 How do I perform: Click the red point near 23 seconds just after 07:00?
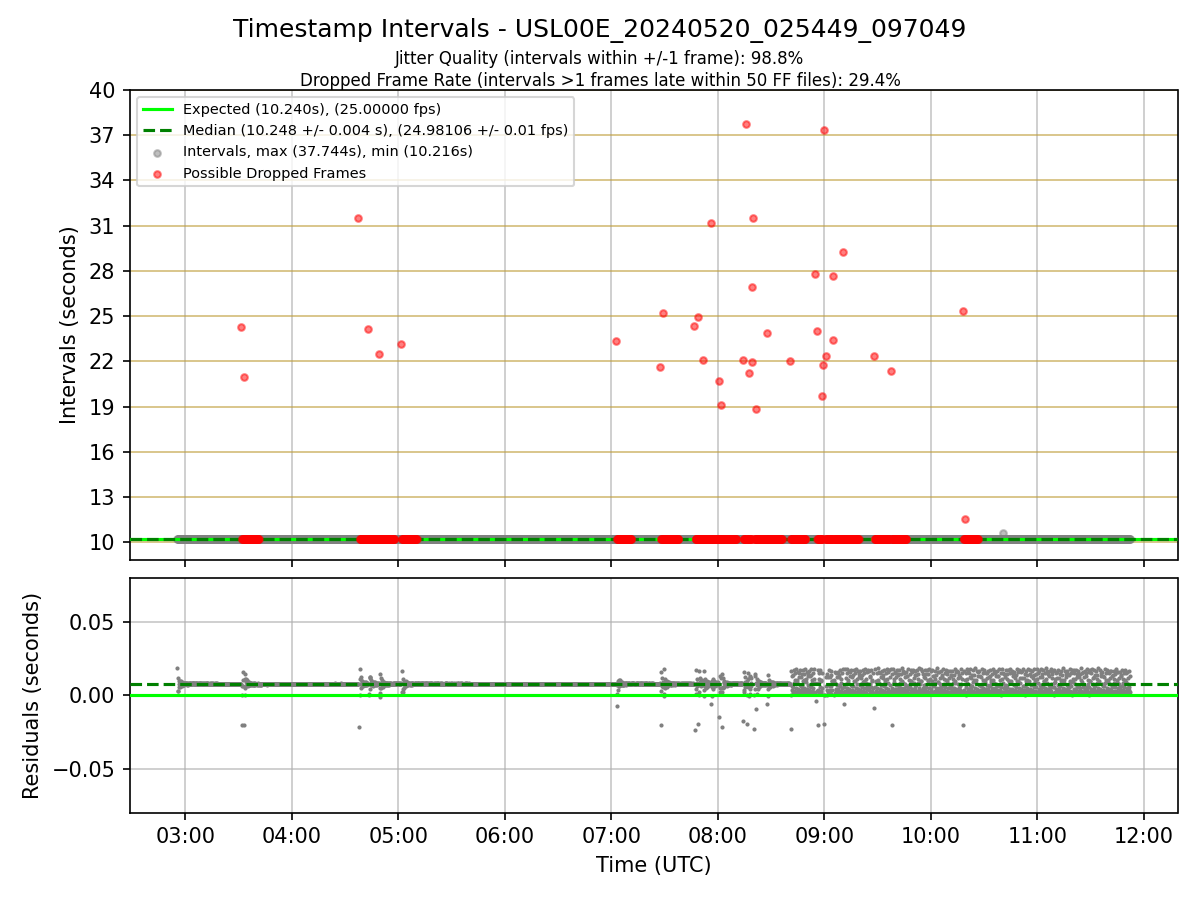pyautogui.click(x=616, y=341)
